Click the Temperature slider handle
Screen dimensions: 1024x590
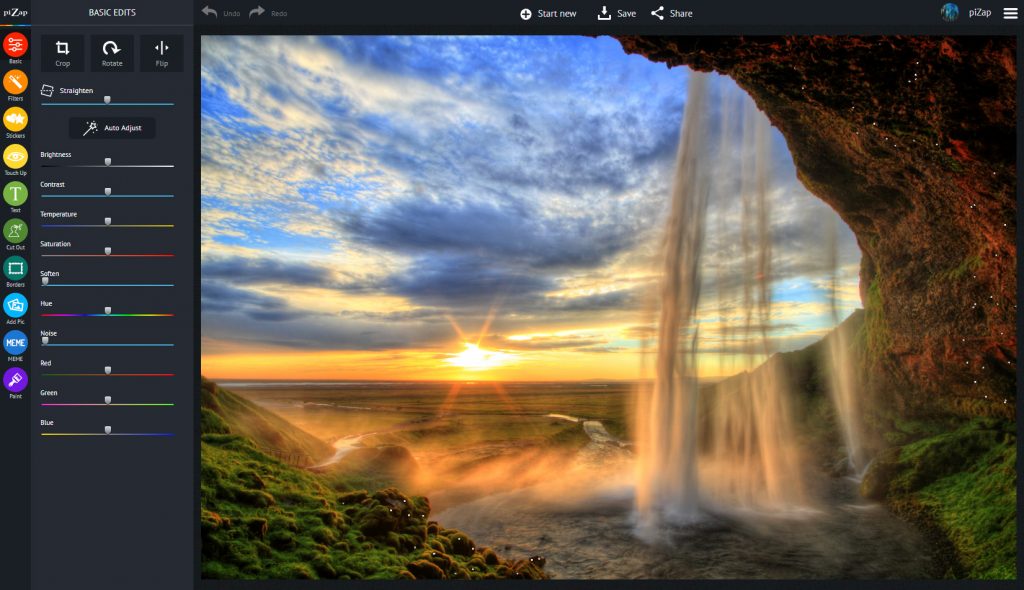coord(108,221)
